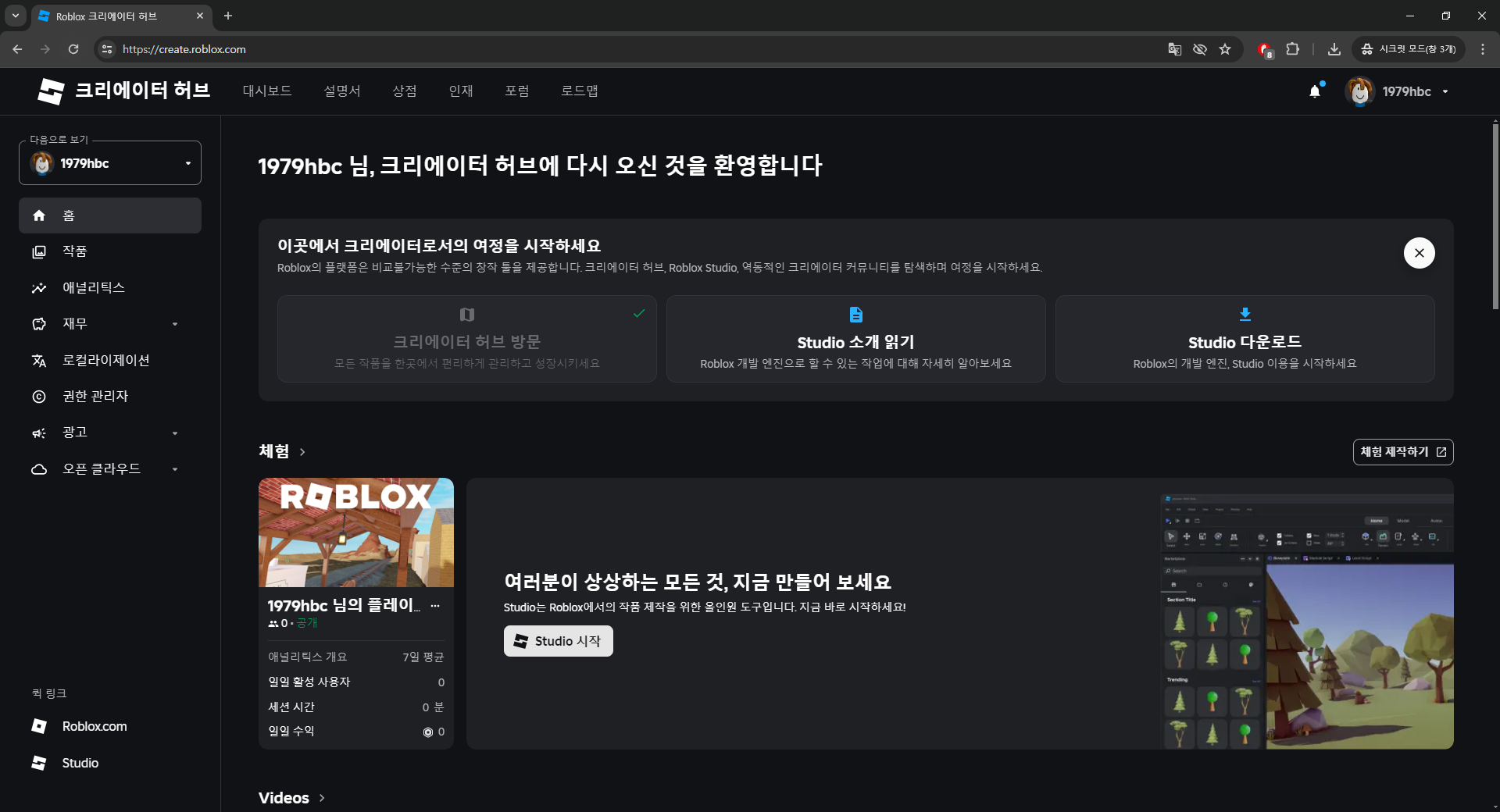
Task: Open the Studio 소개 읽기 card
Action: [x=856, y=339]
